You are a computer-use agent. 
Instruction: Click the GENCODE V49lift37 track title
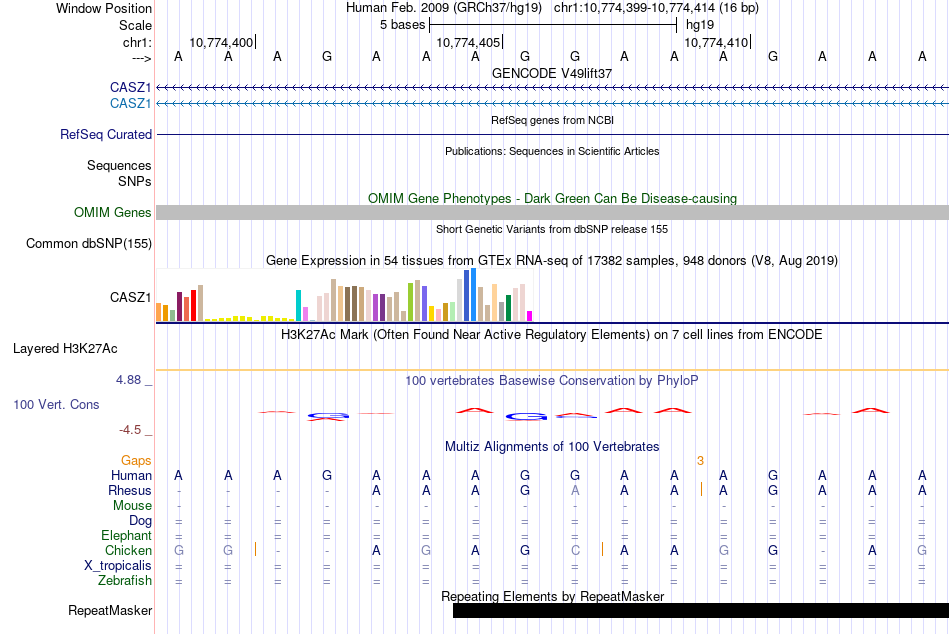pyautogui.click(x=552, y=73)
